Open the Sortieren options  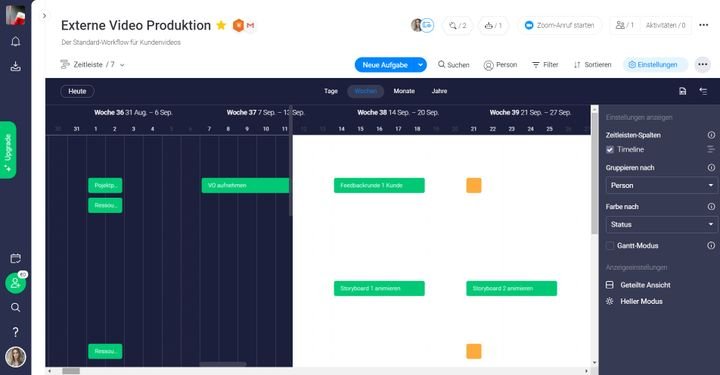point(592,65)
